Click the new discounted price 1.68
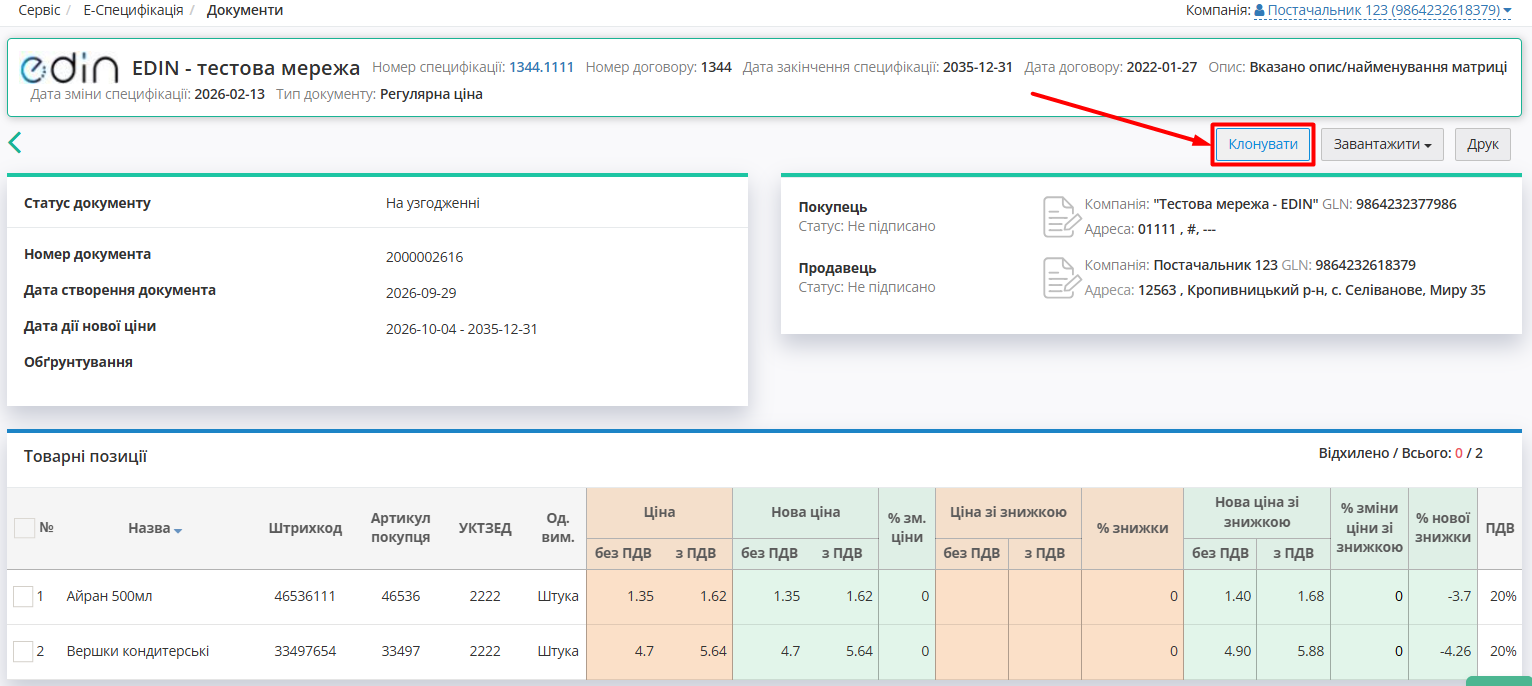 (x=1309, y=596)
